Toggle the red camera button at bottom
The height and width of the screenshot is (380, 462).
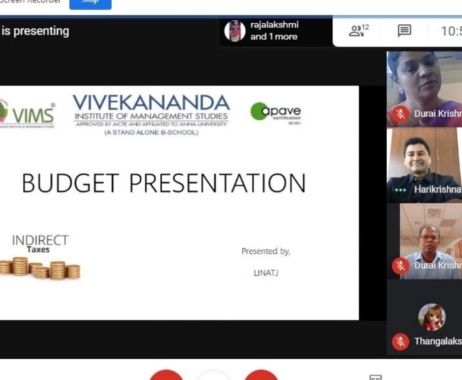pos(261,375)
